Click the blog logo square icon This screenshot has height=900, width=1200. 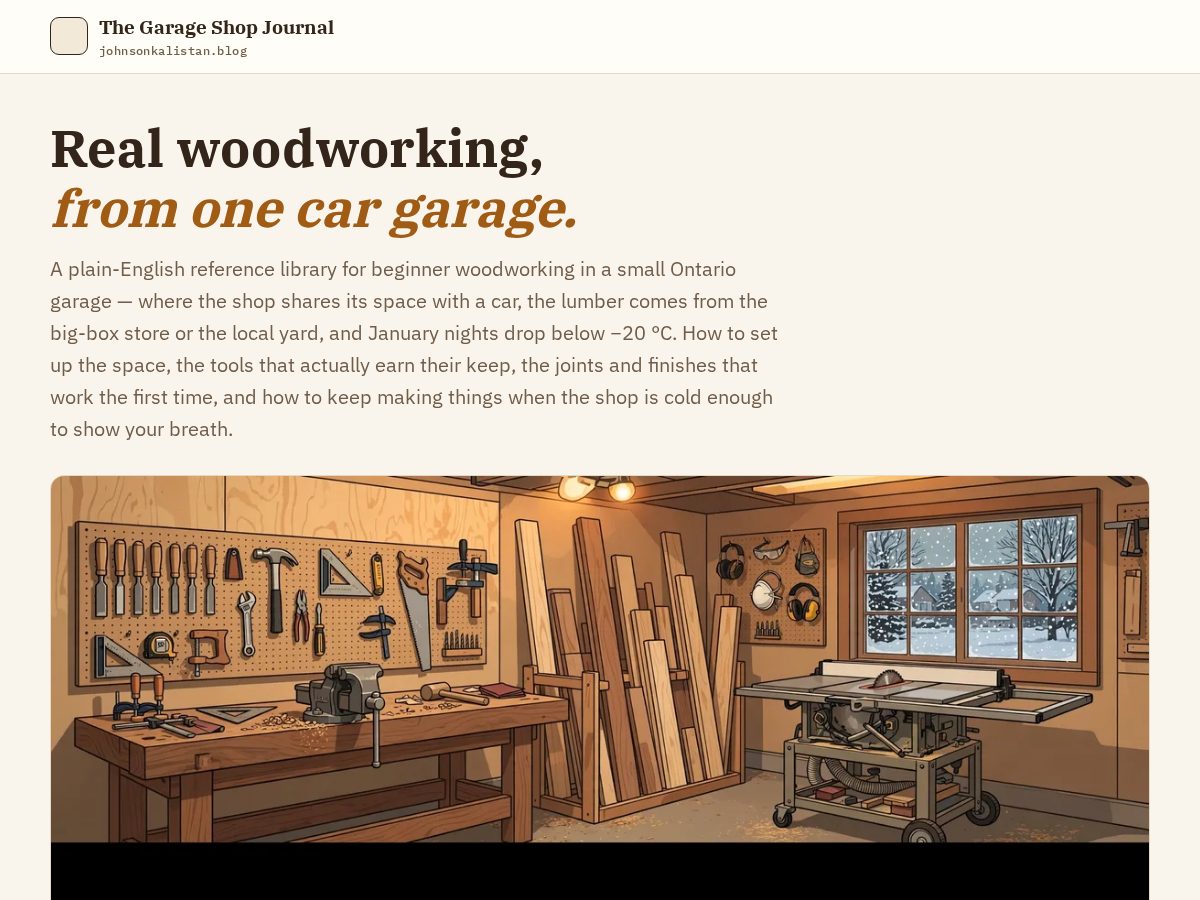click(x=69, y=36)
